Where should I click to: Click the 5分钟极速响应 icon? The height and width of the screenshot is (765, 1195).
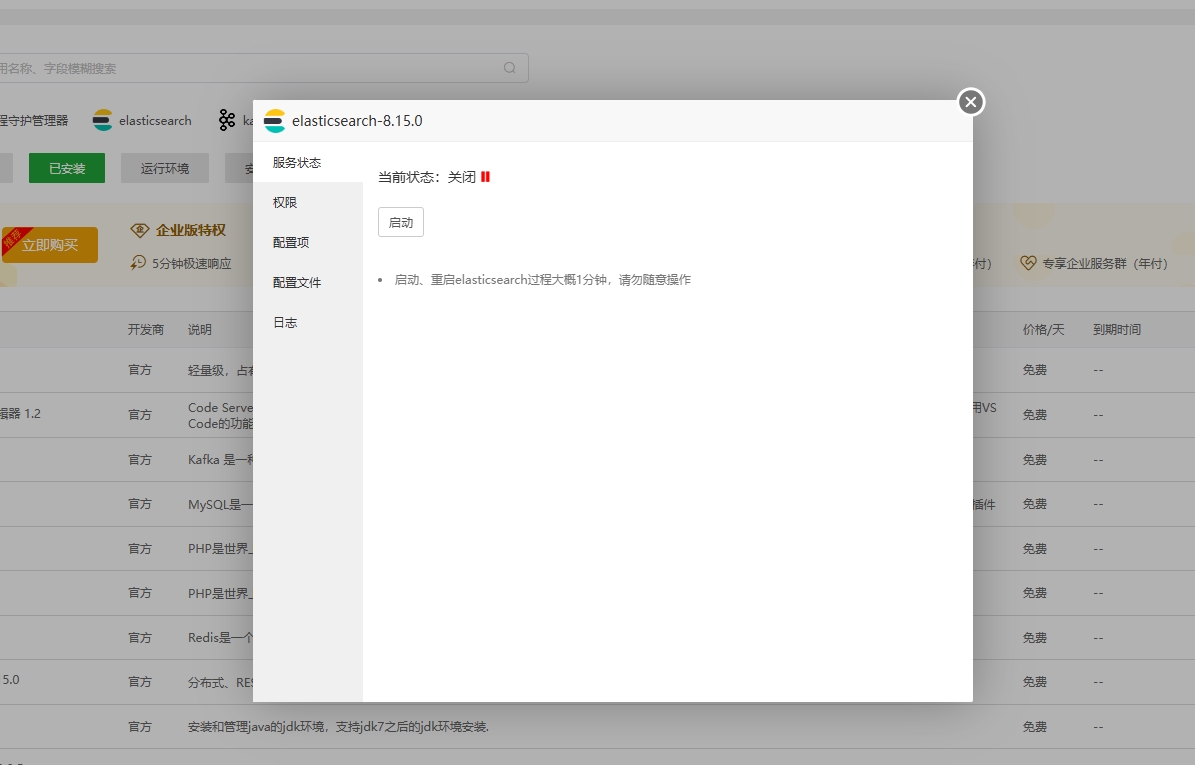(x=138, y=263)
